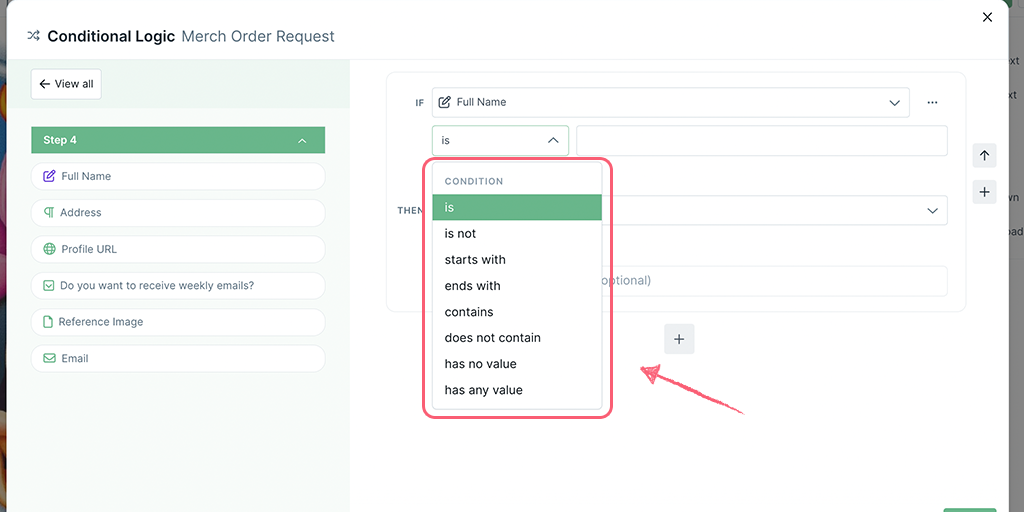The width and height of the screenshot is (1024, 512).
Task: Click the Reference Image file icon
Action: tap(48, 322)
